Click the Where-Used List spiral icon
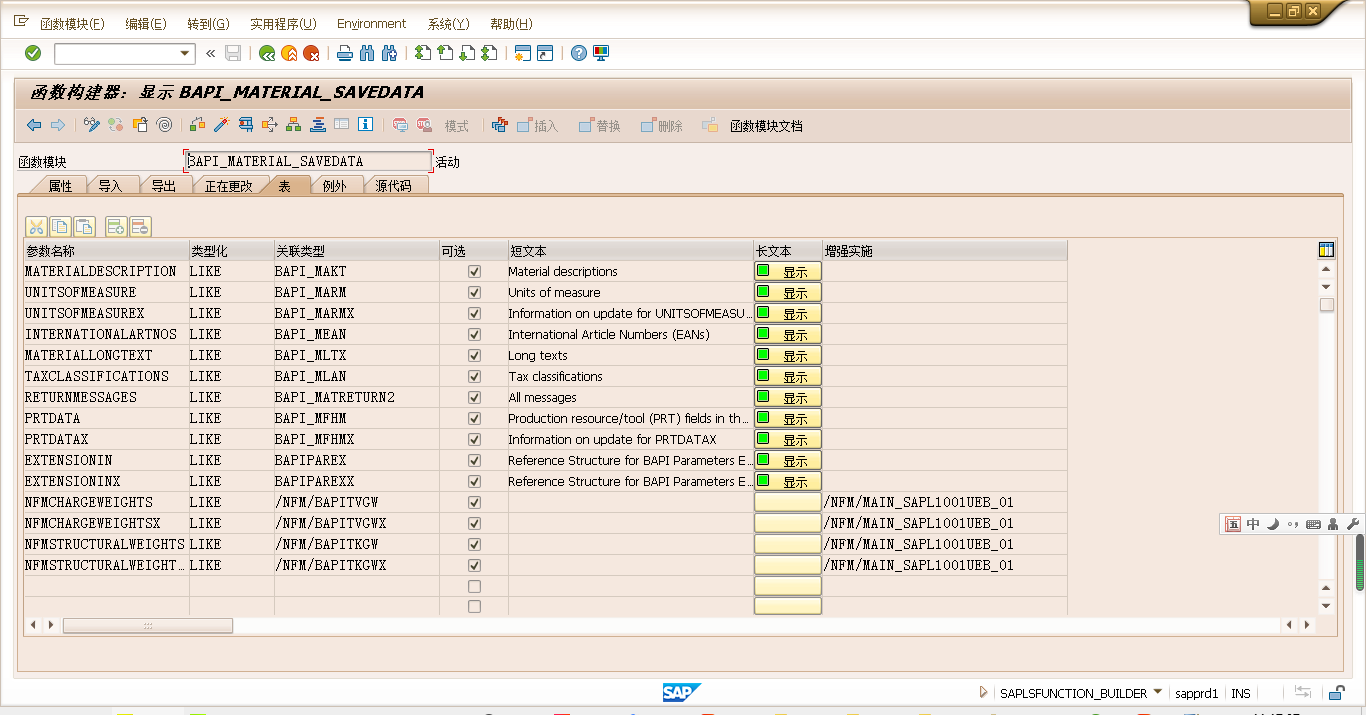The width and height of the screenshot is (1366, 715). [x=165, y=124]
